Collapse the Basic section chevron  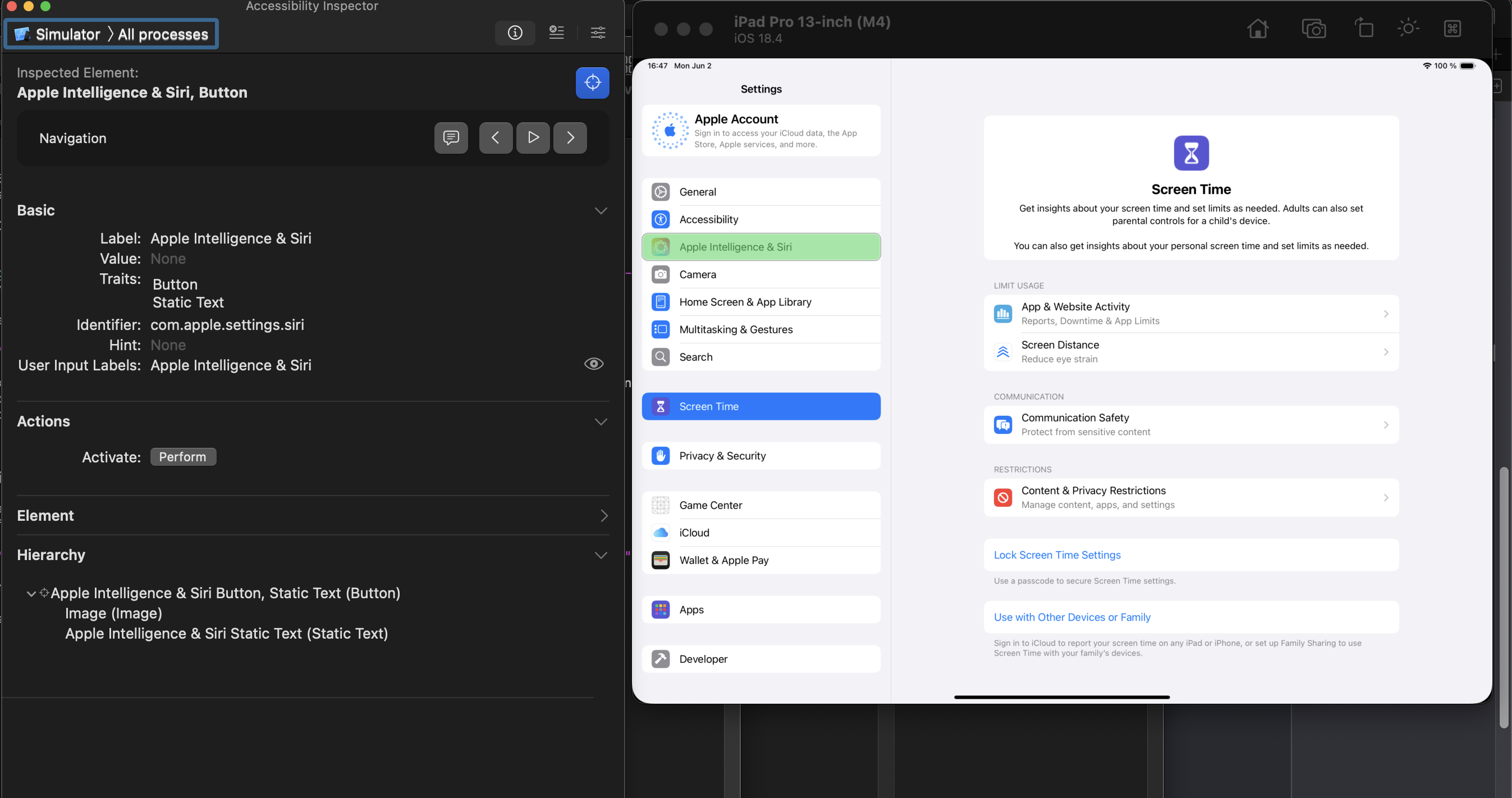[601, 210]
